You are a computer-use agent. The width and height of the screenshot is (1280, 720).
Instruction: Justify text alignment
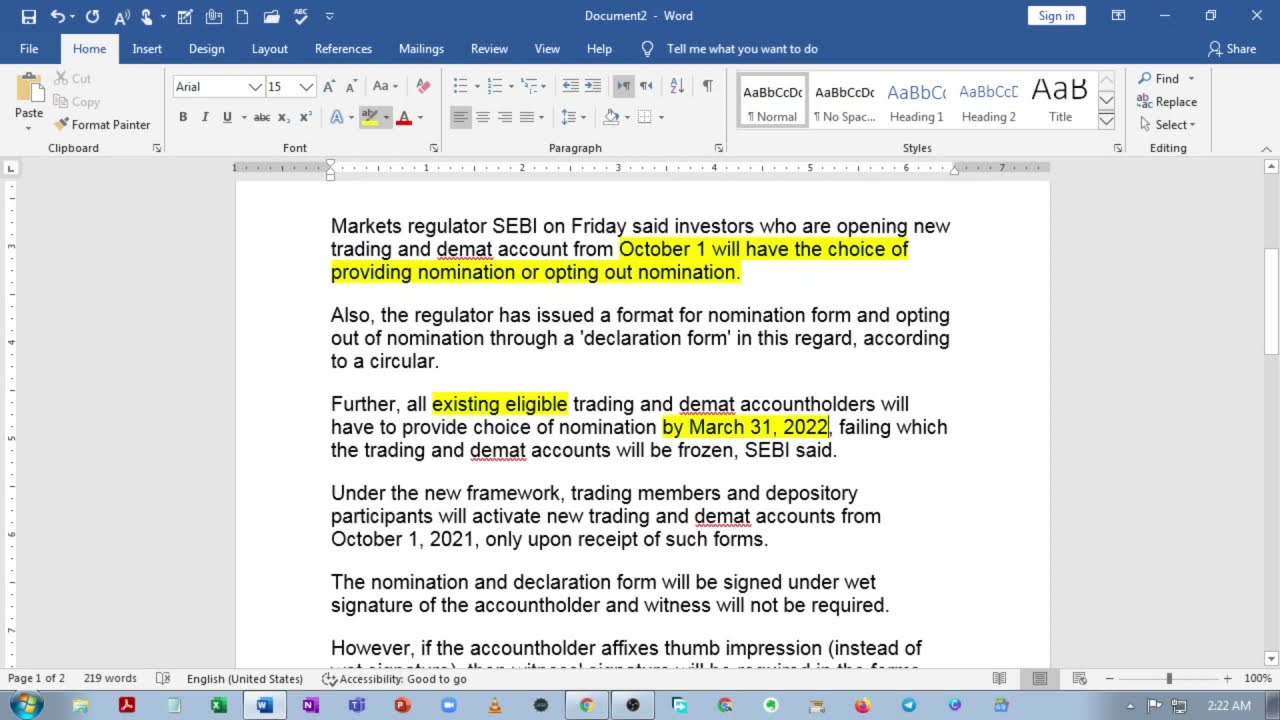click(526, 117)
